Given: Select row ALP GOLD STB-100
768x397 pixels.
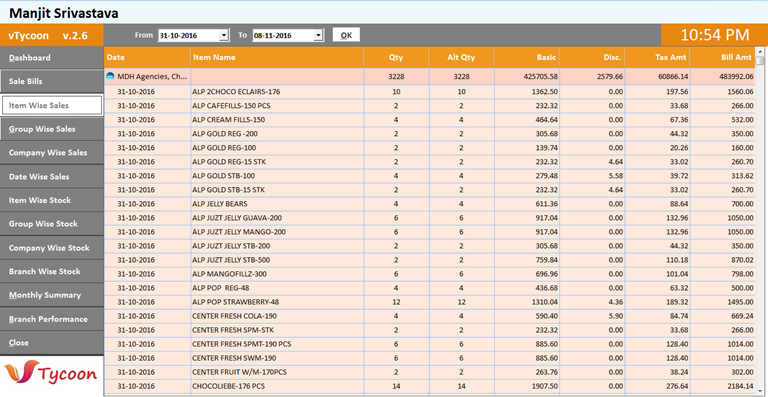Looking at the screenshot, I should pyautogui.click(x=430, y=176).
